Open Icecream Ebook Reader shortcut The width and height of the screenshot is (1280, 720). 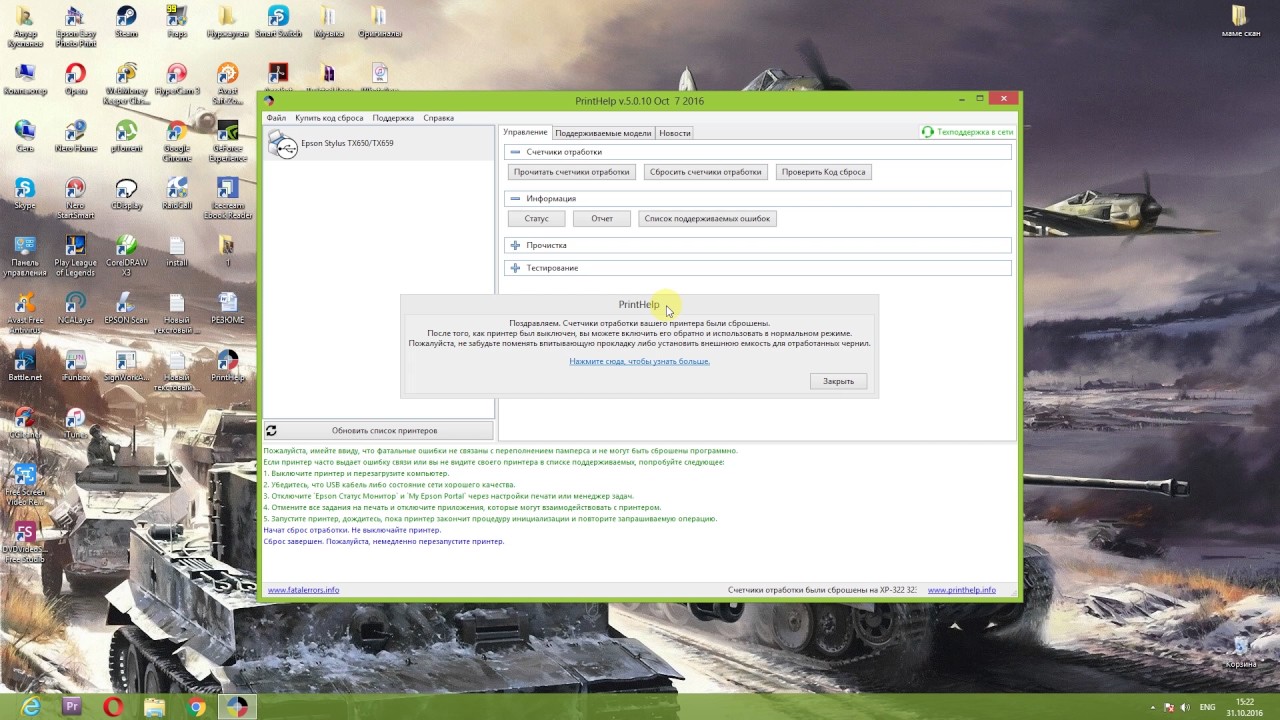228,198
